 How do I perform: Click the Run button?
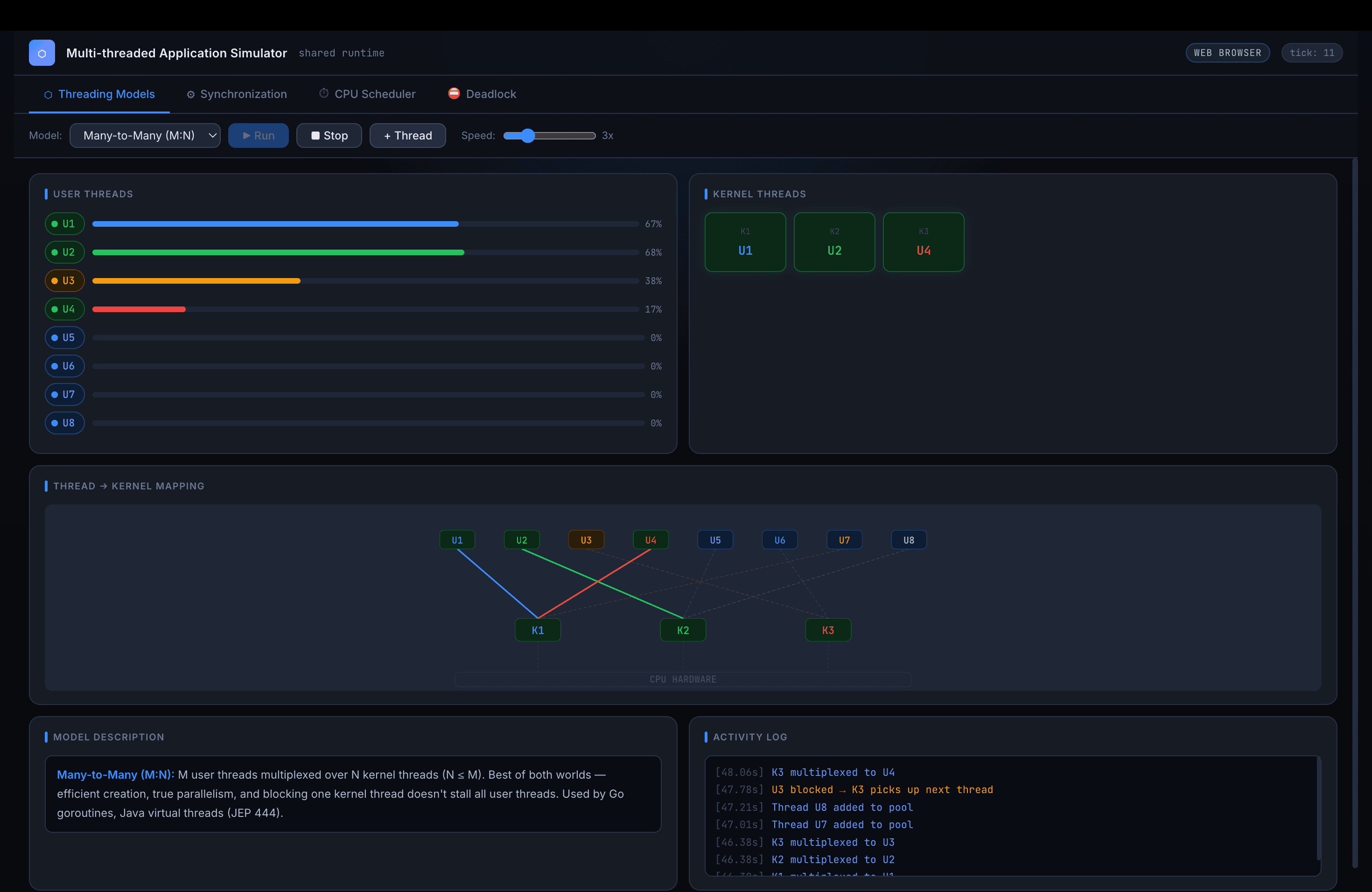[x=258, y=135]
